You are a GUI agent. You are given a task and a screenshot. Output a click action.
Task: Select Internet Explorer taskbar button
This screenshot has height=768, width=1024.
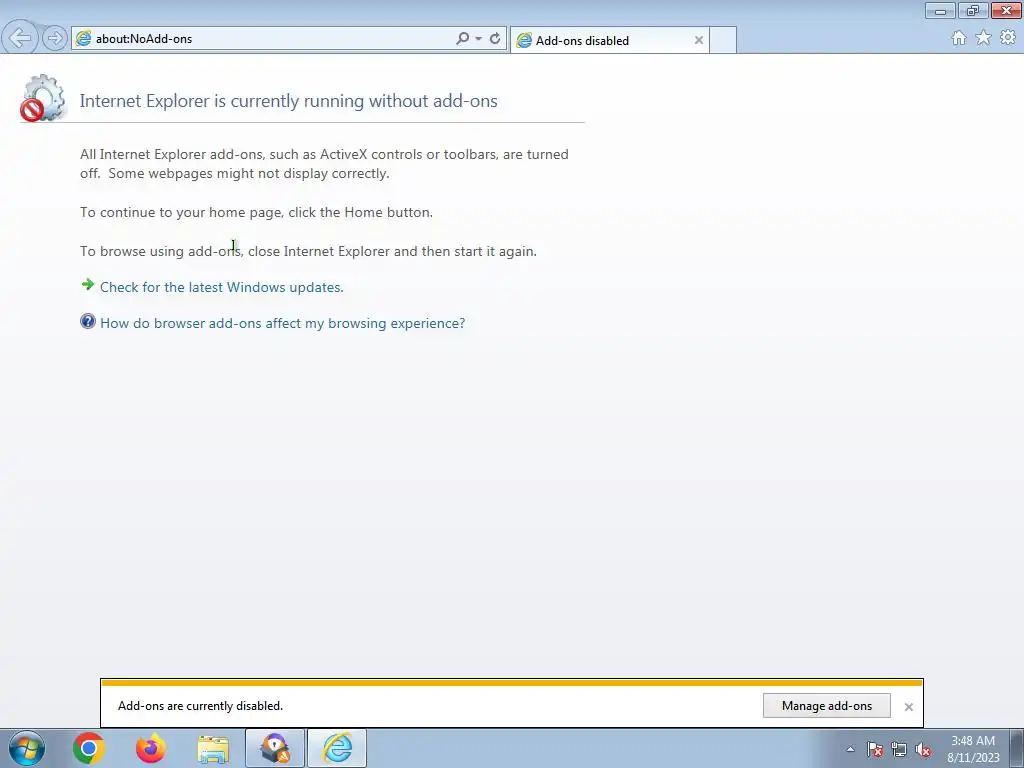[x=337, y=748]
